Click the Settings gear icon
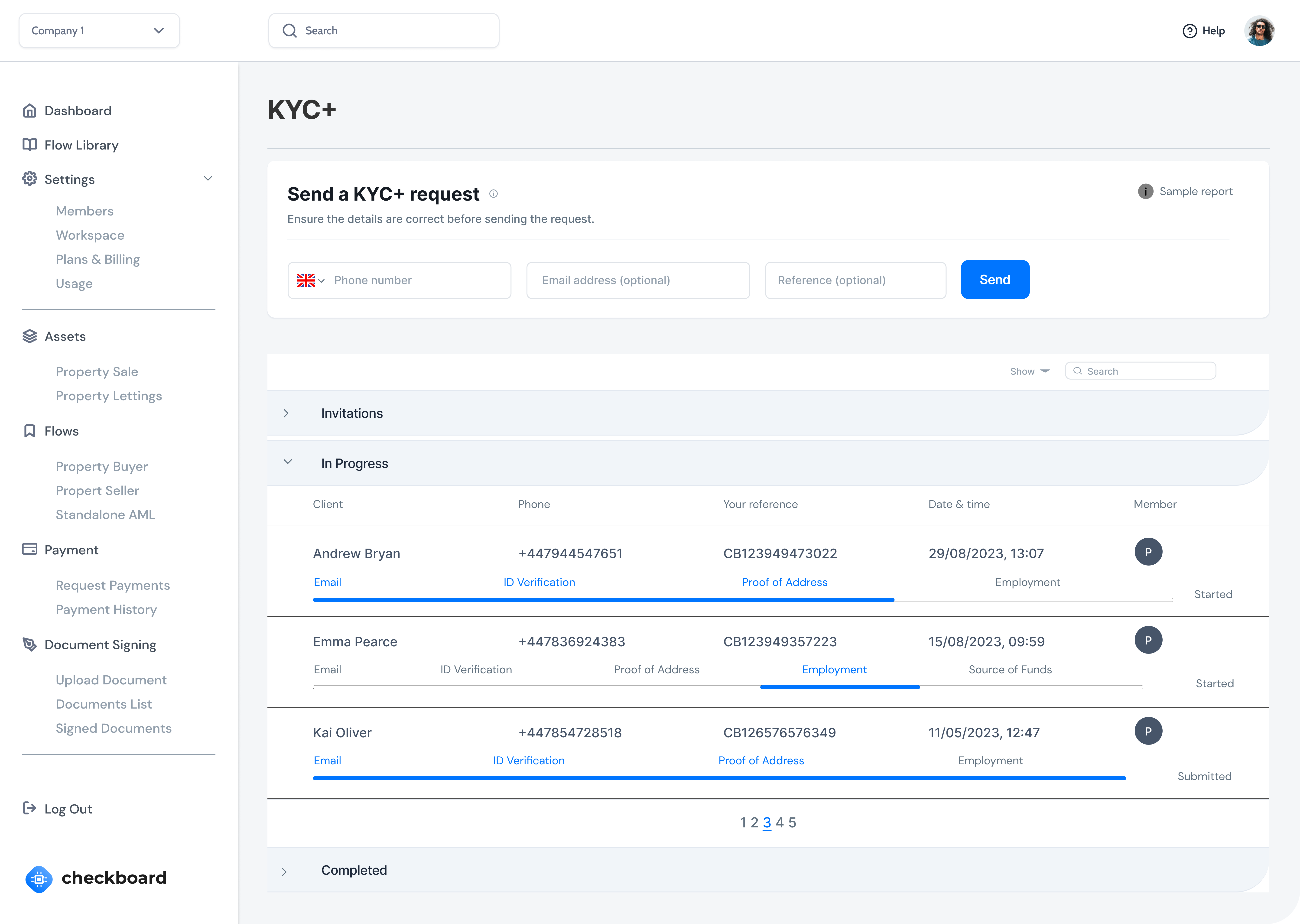The image size is (1300, 924). [29, 179]
